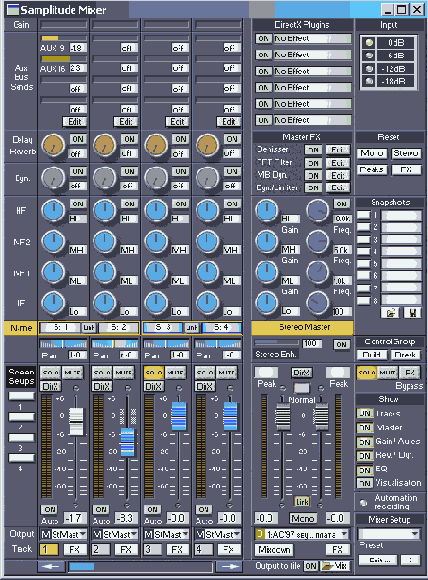Screen dimensions: 428x580
Task: Recall snapshot 1 button
Action: 363,215
